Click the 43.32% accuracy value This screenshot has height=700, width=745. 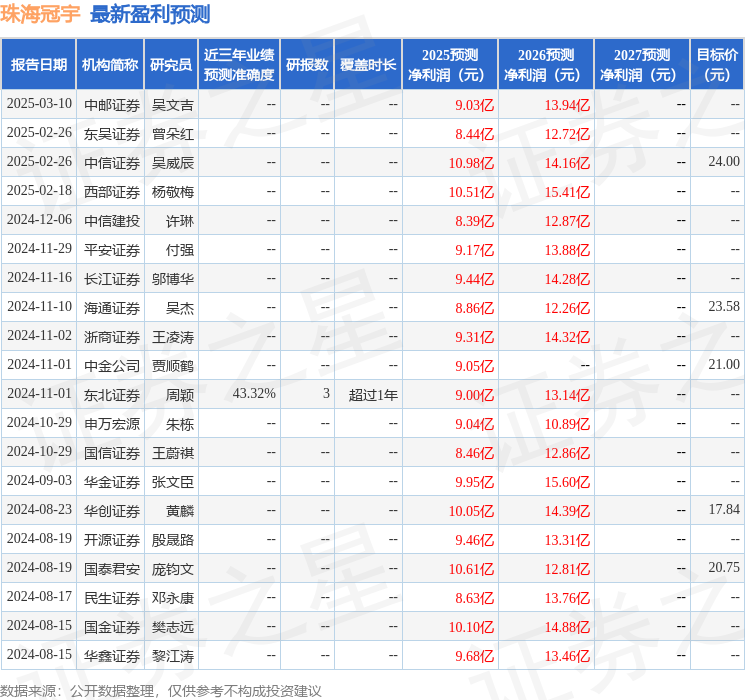(x=254, y=393)
